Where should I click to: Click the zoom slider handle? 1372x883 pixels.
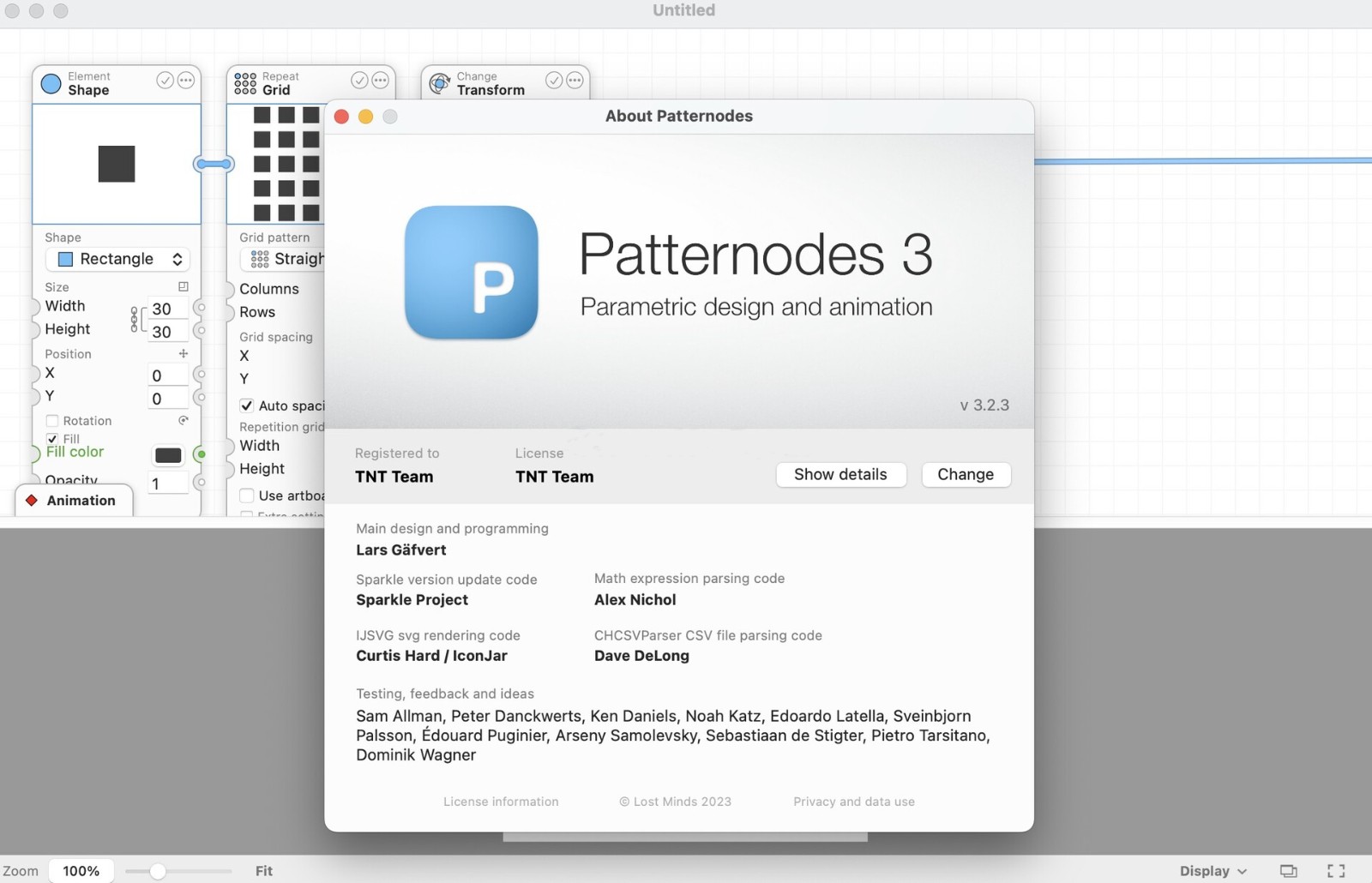(157, 871)
